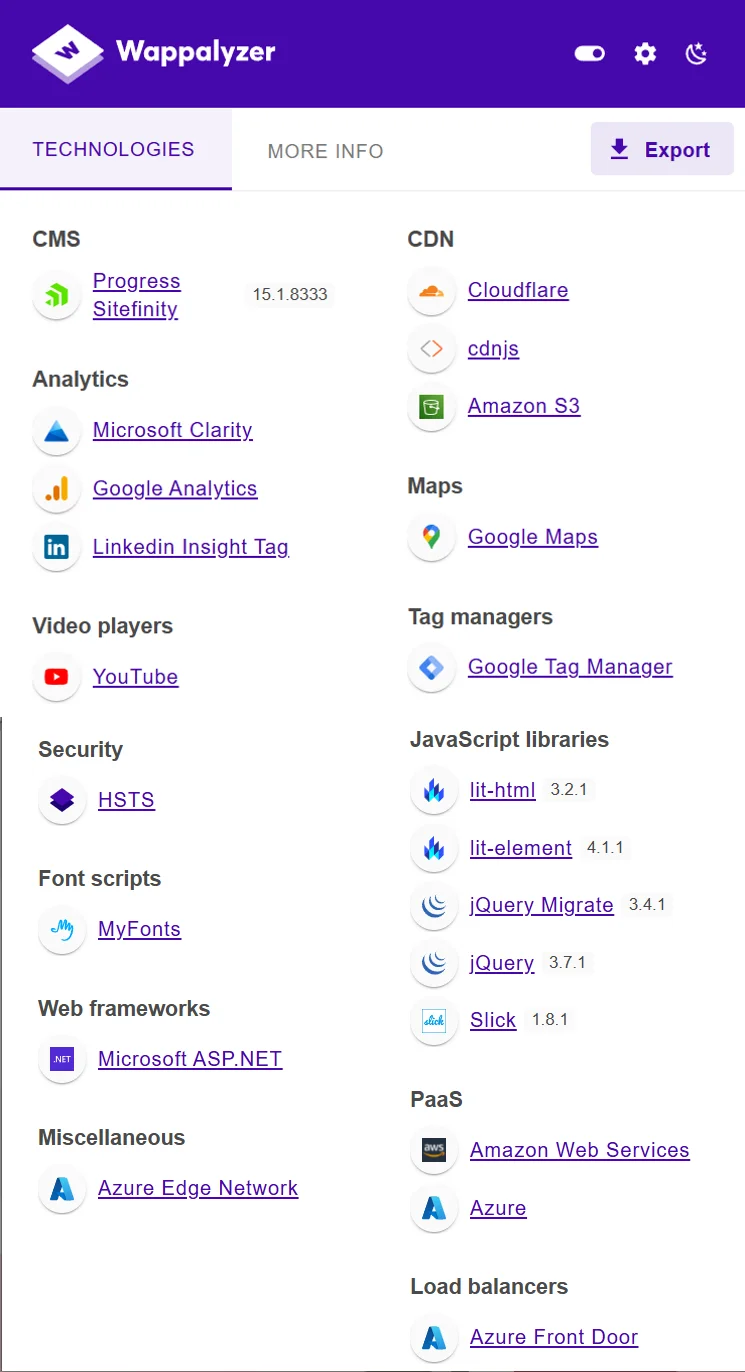Click the Cloudflare icon
The width and height of the screenshot is (745, 1372).
click(x=432, y=290)
